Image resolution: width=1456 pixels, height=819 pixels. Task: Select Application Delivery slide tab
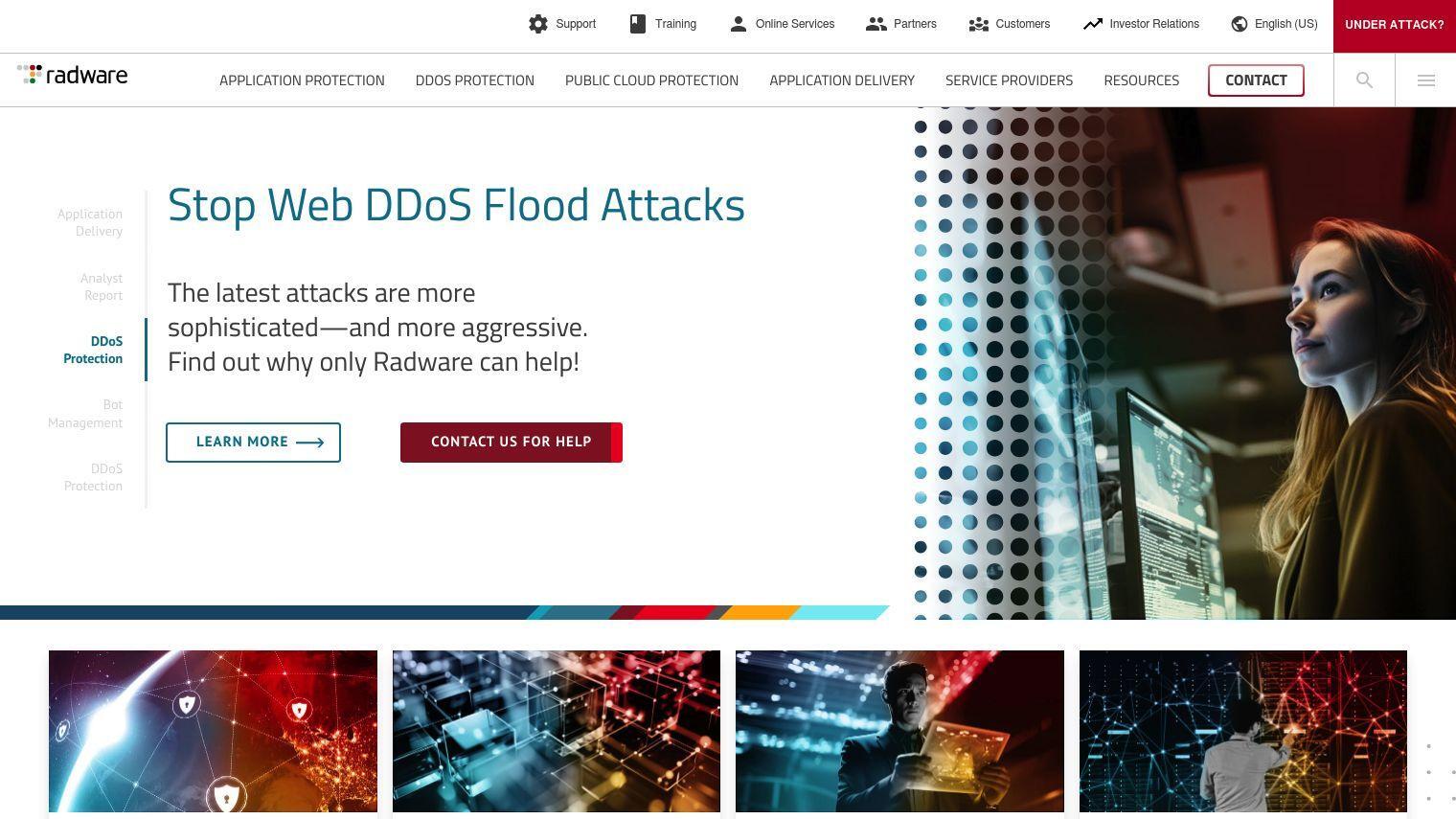89,222
